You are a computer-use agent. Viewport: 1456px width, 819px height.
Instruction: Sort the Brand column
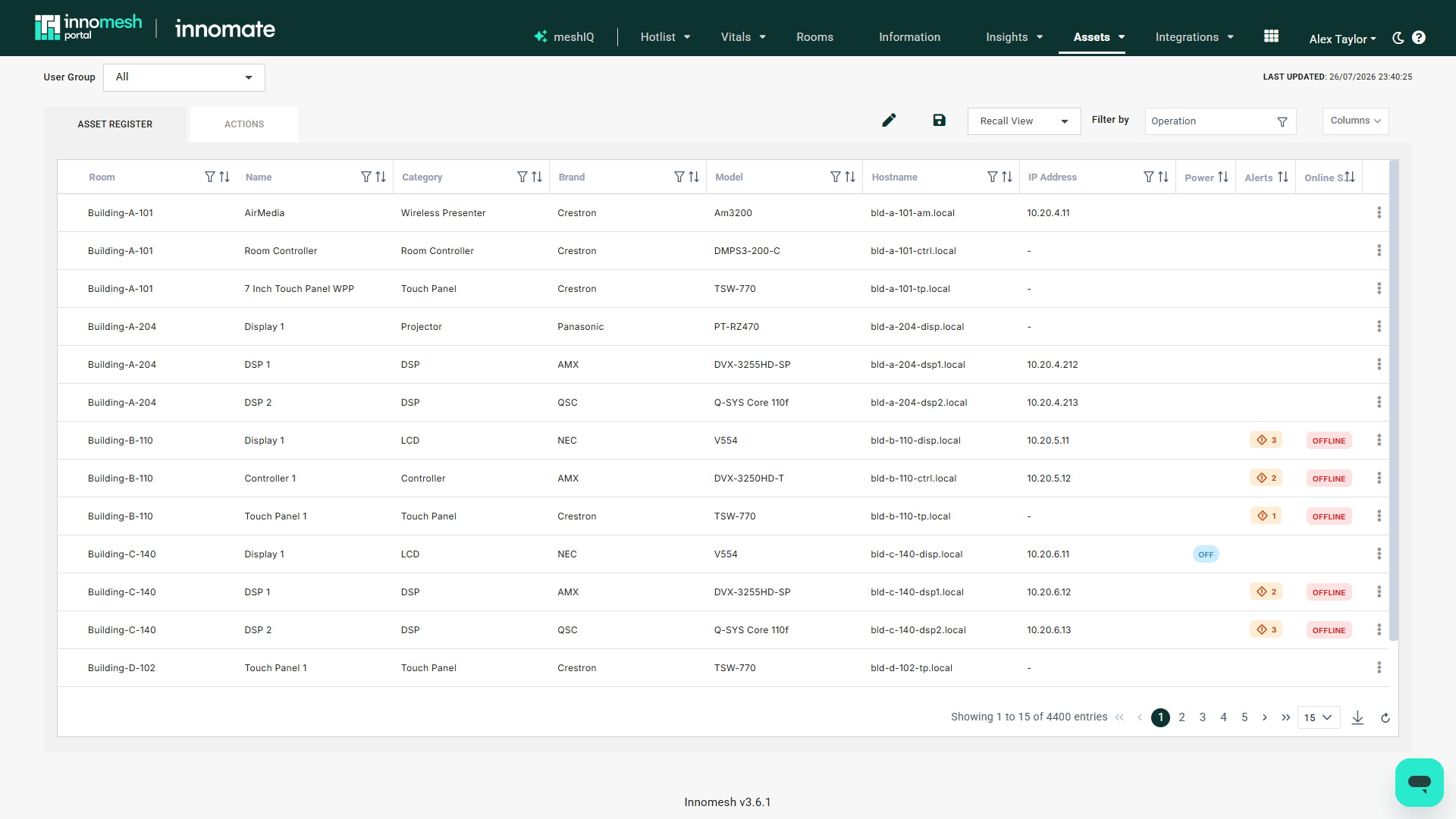pos(694,177)
